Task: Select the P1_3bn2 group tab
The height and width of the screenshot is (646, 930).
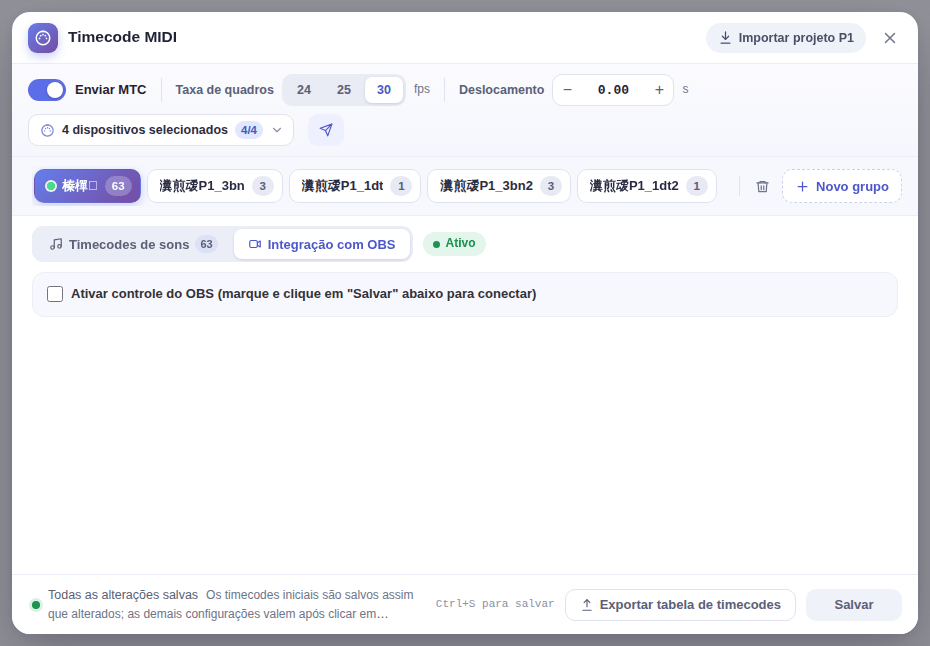Action: point(499,186)
